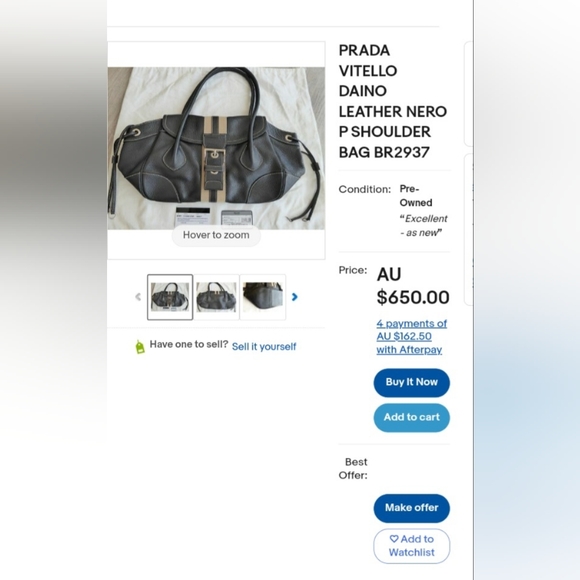Screen dimensions: 580x580
Task: Click the green sell tag icon
Action: pos(140,347)
